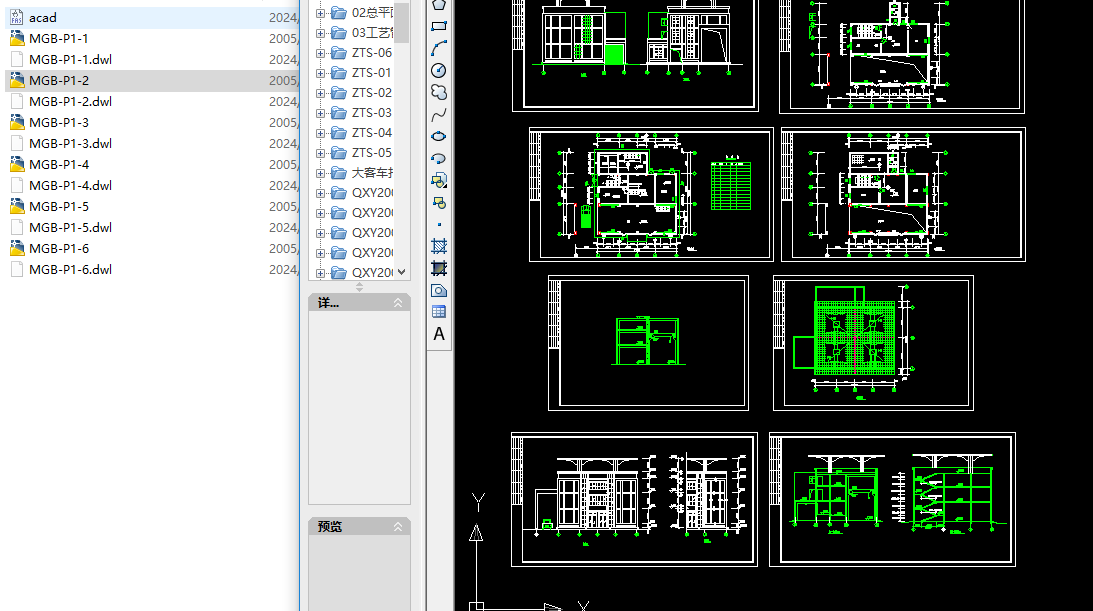The width and height of the screenshot is (1093, 611).
Task: Expand the ZTS-02 folder node
Action: coord(320,93)
